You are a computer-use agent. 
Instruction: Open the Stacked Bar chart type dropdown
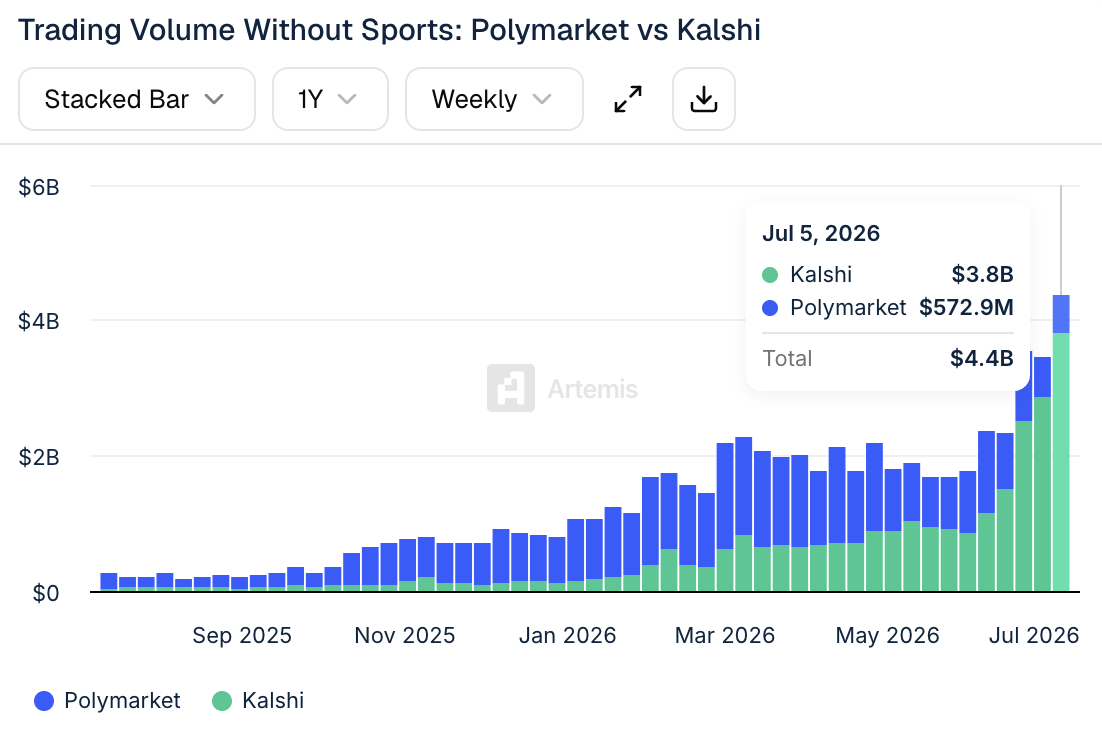pyautogui.click(x=136, y=99)
